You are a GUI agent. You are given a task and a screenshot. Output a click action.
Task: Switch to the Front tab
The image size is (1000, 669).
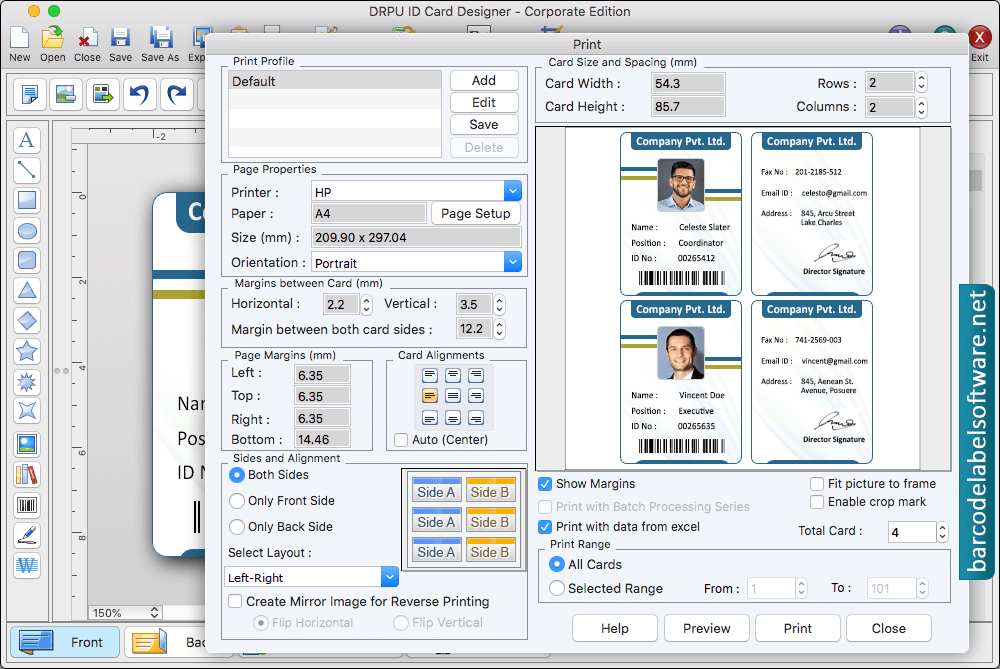point(64,642)
